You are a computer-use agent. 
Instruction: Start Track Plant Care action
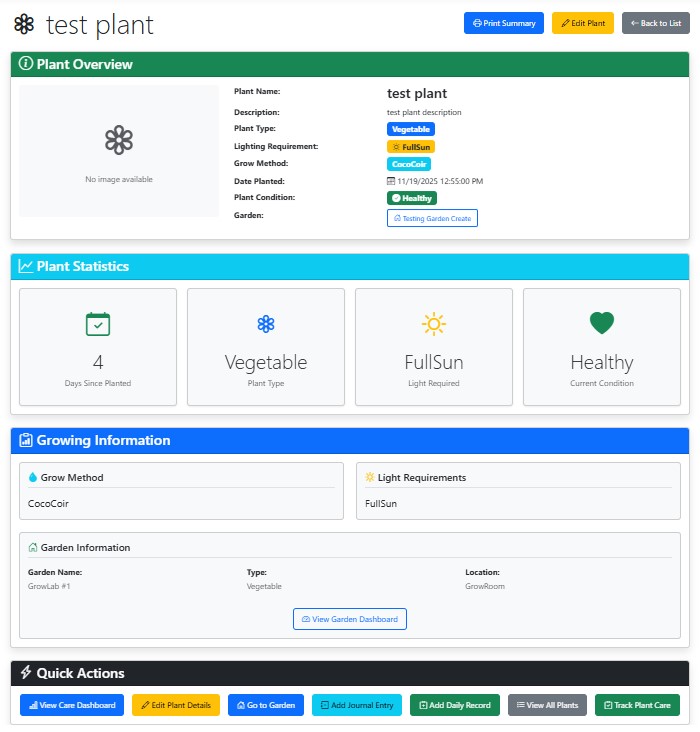637,705
